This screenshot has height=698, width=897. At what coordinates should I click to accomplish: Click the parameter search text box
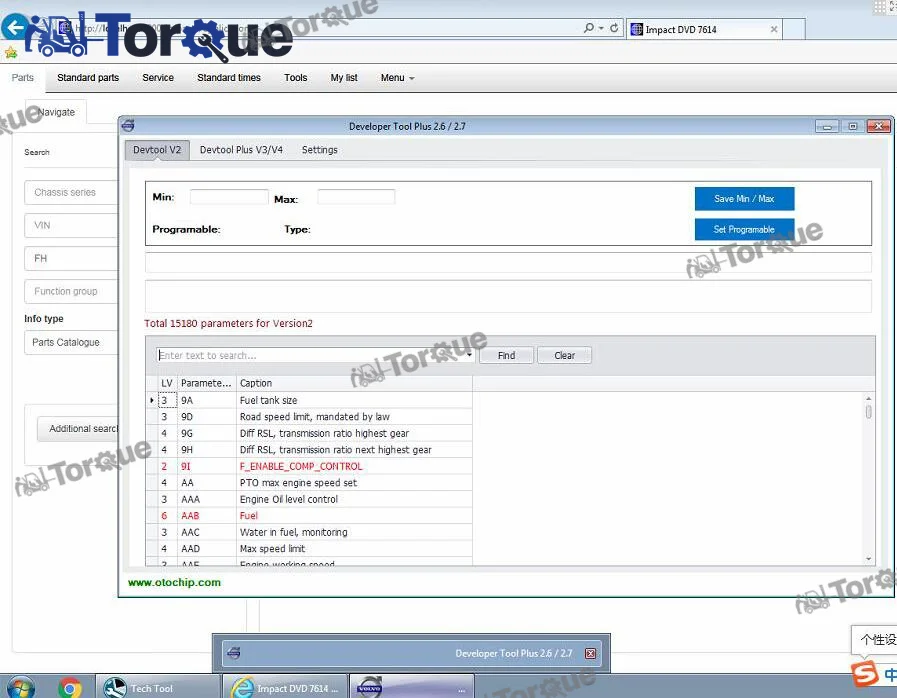(311, 355)
